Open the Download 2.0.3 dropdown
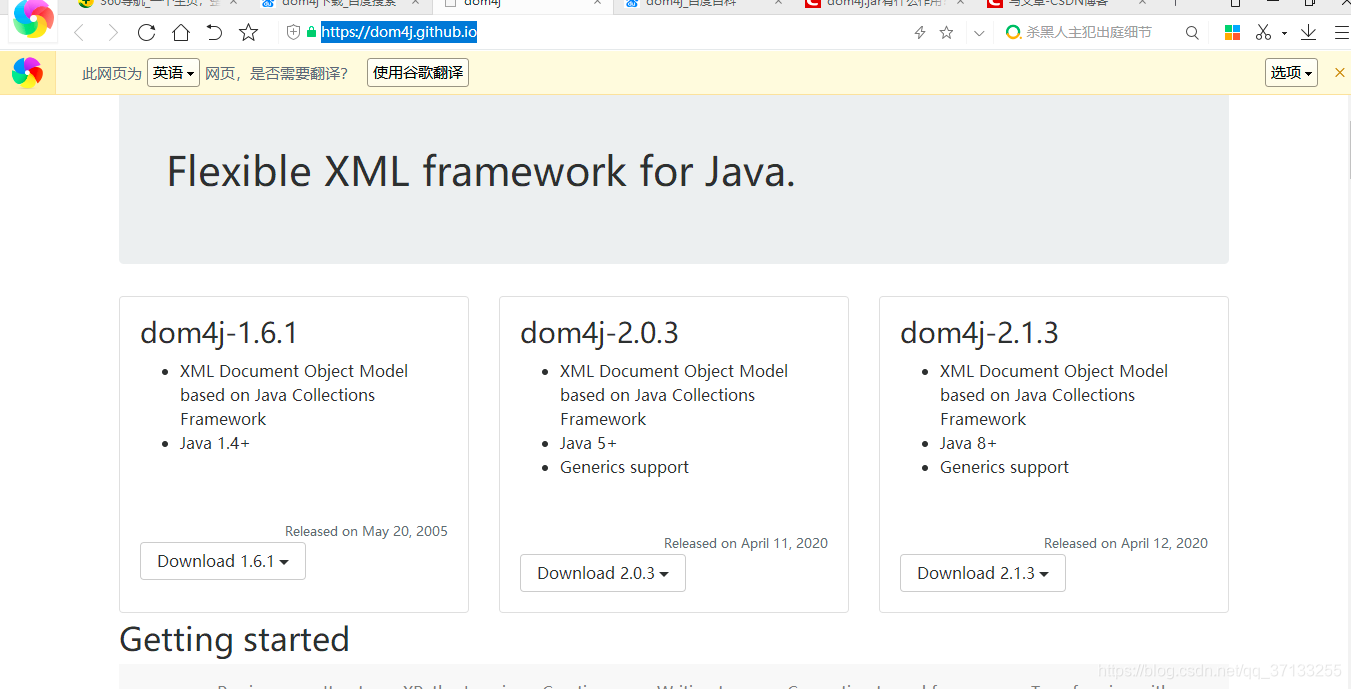This screenshot has height=689, width=1351. [603, 573]
